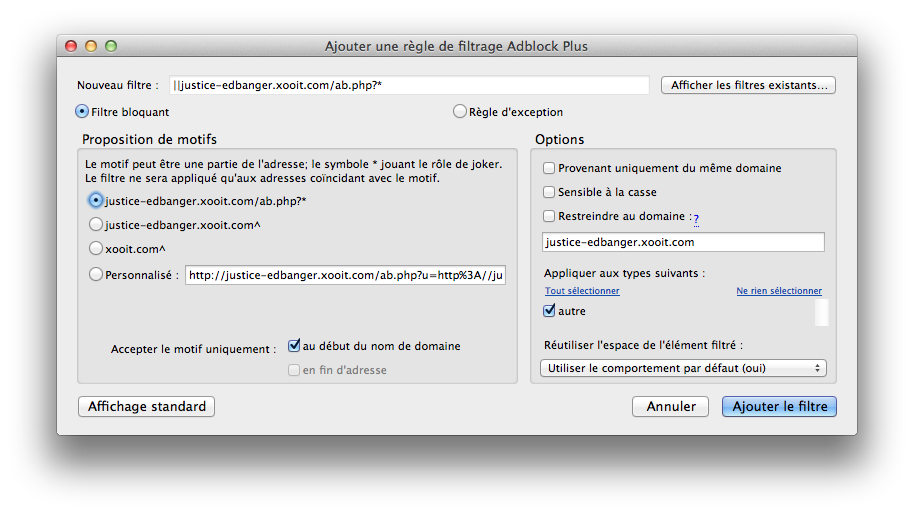914x514 pixels.
Task: Check 'Restreindre au domaine' option
Action: coord(549,216)
